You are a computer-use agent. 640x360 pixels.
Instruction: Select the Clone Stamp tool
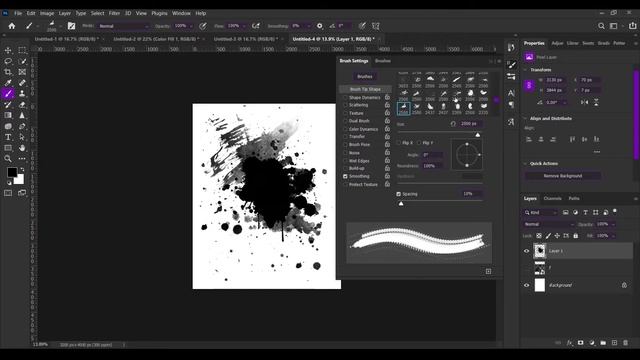tap(22, 94)
